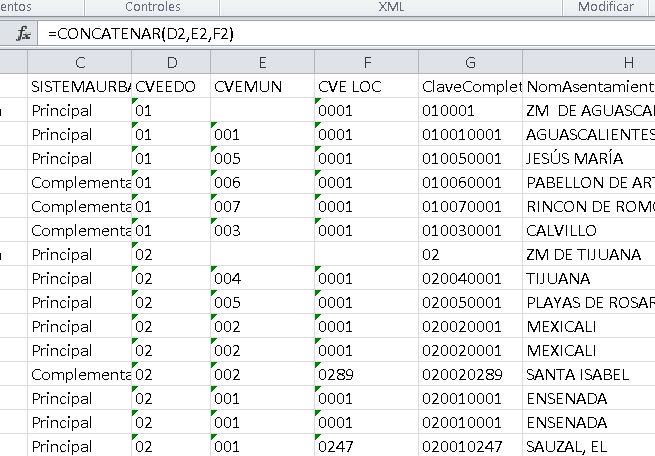Screen dimensions: 655x456
Task: Select the CALVILLO cell
Action: (589, 231)
